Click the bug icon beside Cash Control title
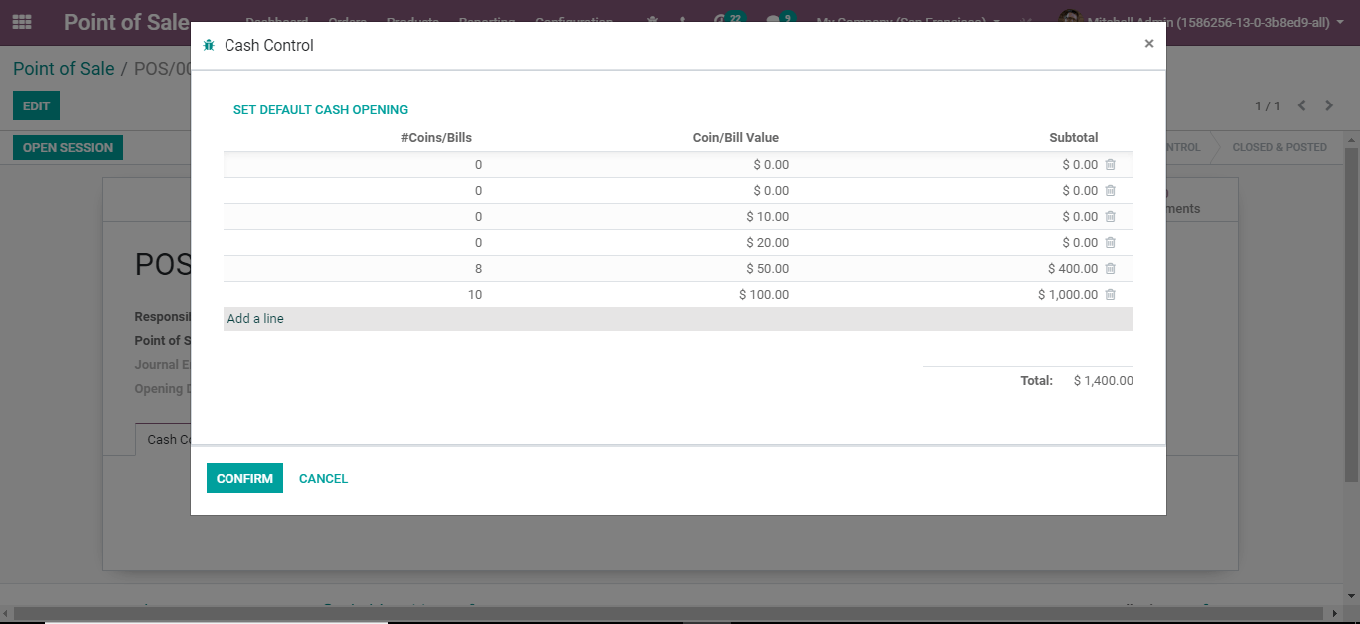This screenshot has width=1360, height=624. tap(209, 46)
